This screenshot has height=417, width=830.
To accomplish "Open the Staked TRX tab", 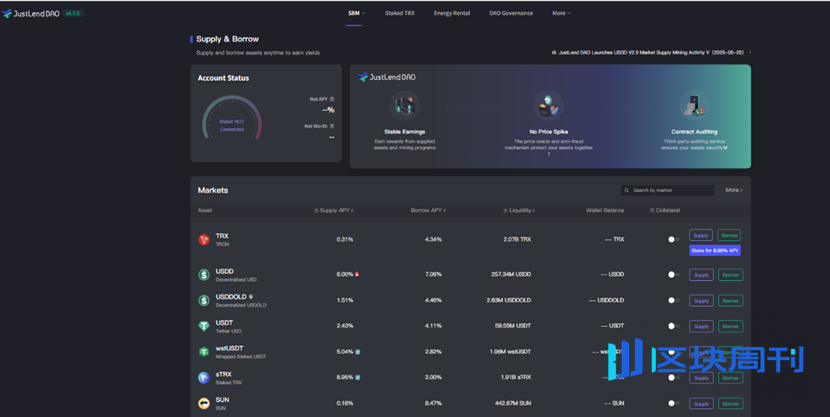I will pyautogui.click(x=400, y=13).
